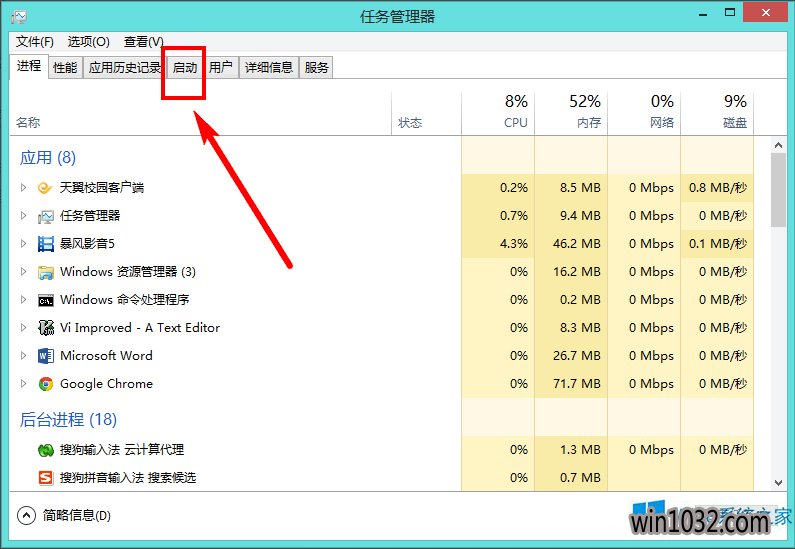Expand the Windows 资源管理器 process group
The image size is (795, 549).
point(23,271)
